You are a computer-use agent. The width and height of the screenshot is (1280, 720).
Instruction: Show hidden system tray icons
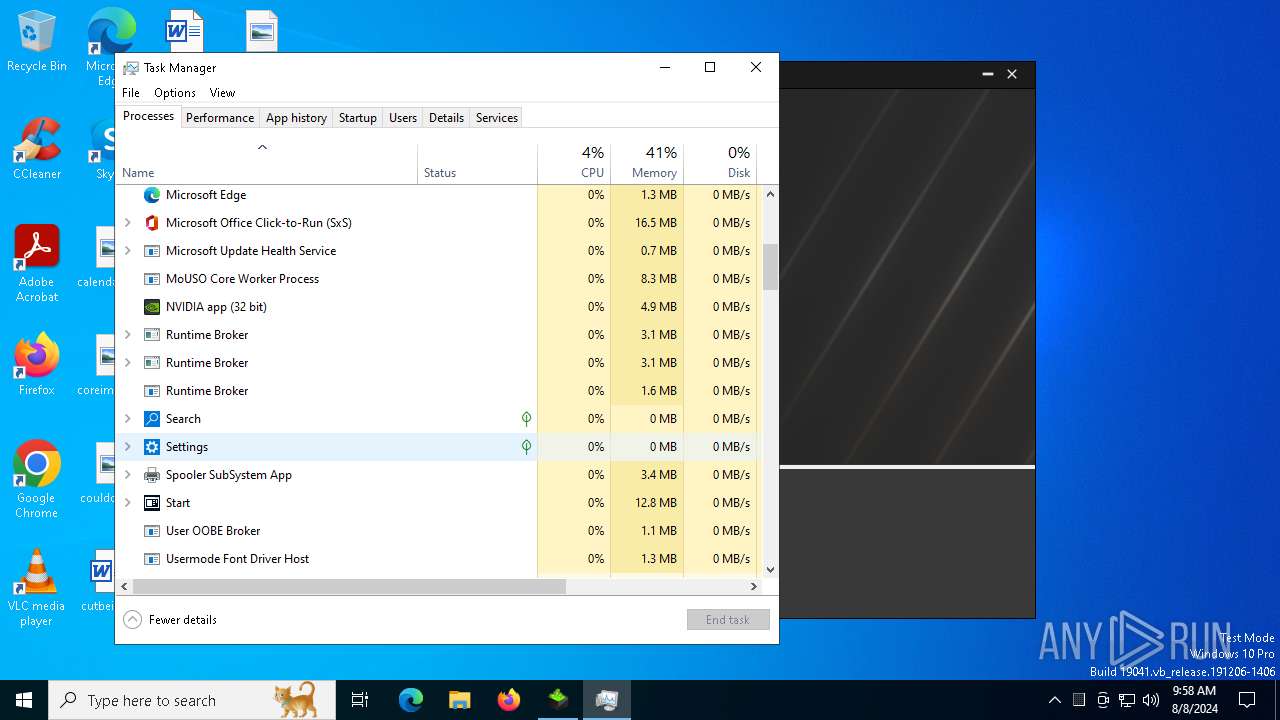[x=1054, y=700]
